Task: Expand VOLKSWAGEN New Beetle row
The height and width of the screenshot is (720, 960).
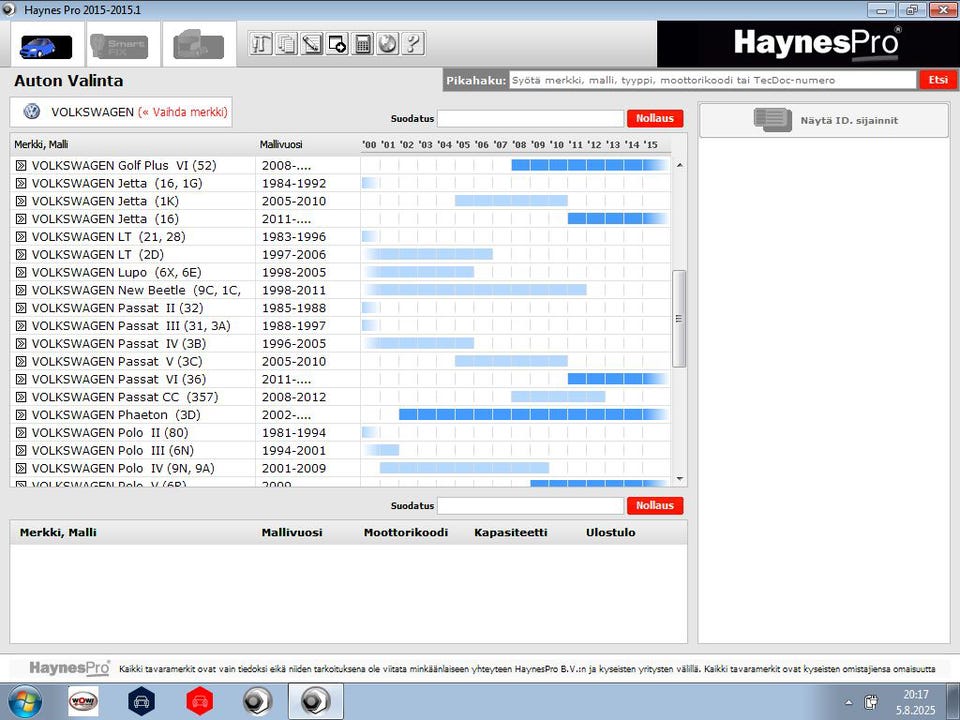Action: [21, 290]
